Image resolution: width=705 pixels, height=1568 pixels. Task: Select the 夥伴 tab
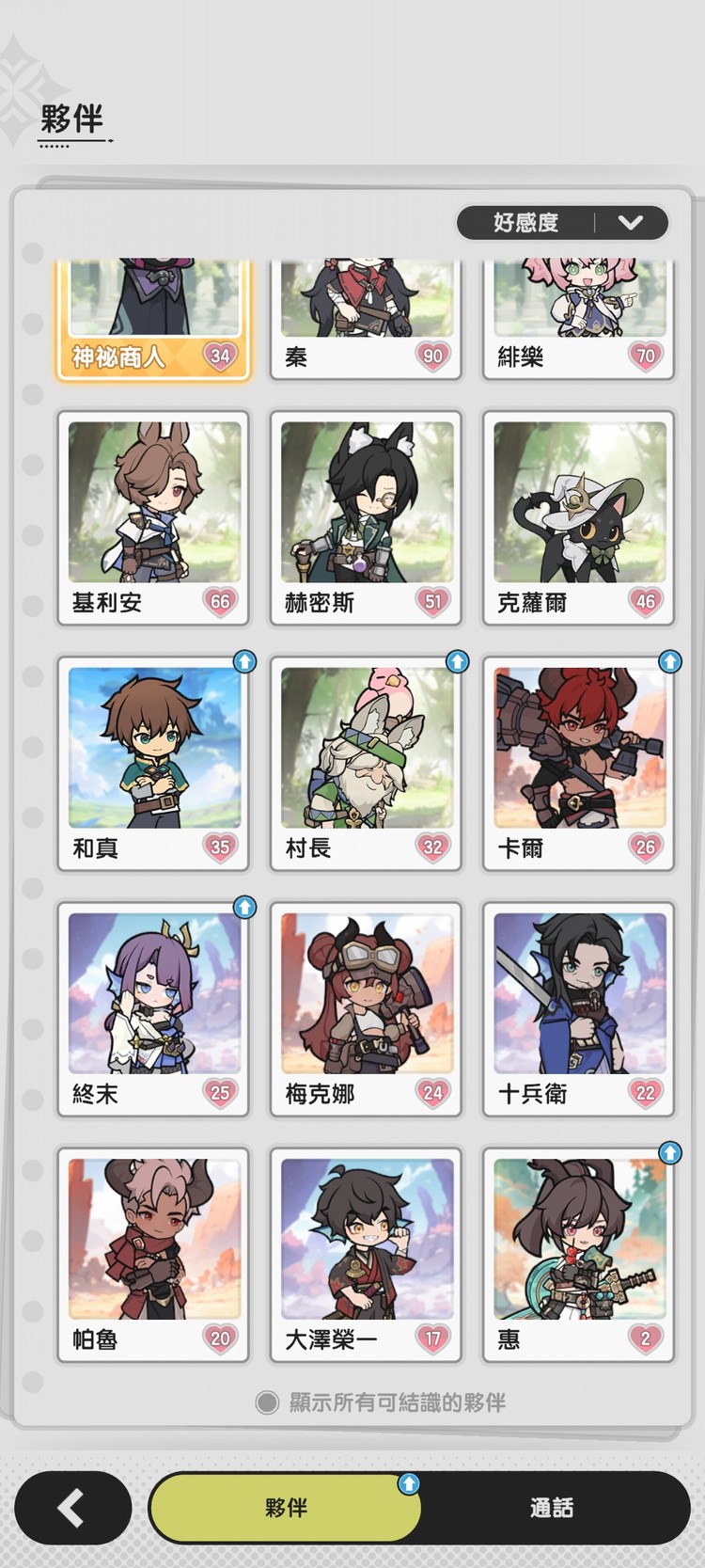pyautogui.click(x=286, y=1508)
